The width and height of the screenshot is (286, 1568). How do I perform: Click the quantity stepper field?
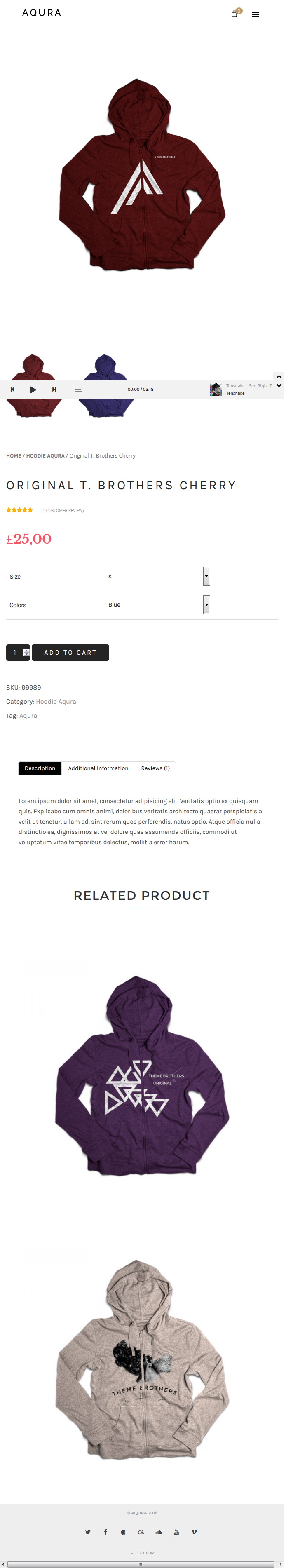(18, 653)
